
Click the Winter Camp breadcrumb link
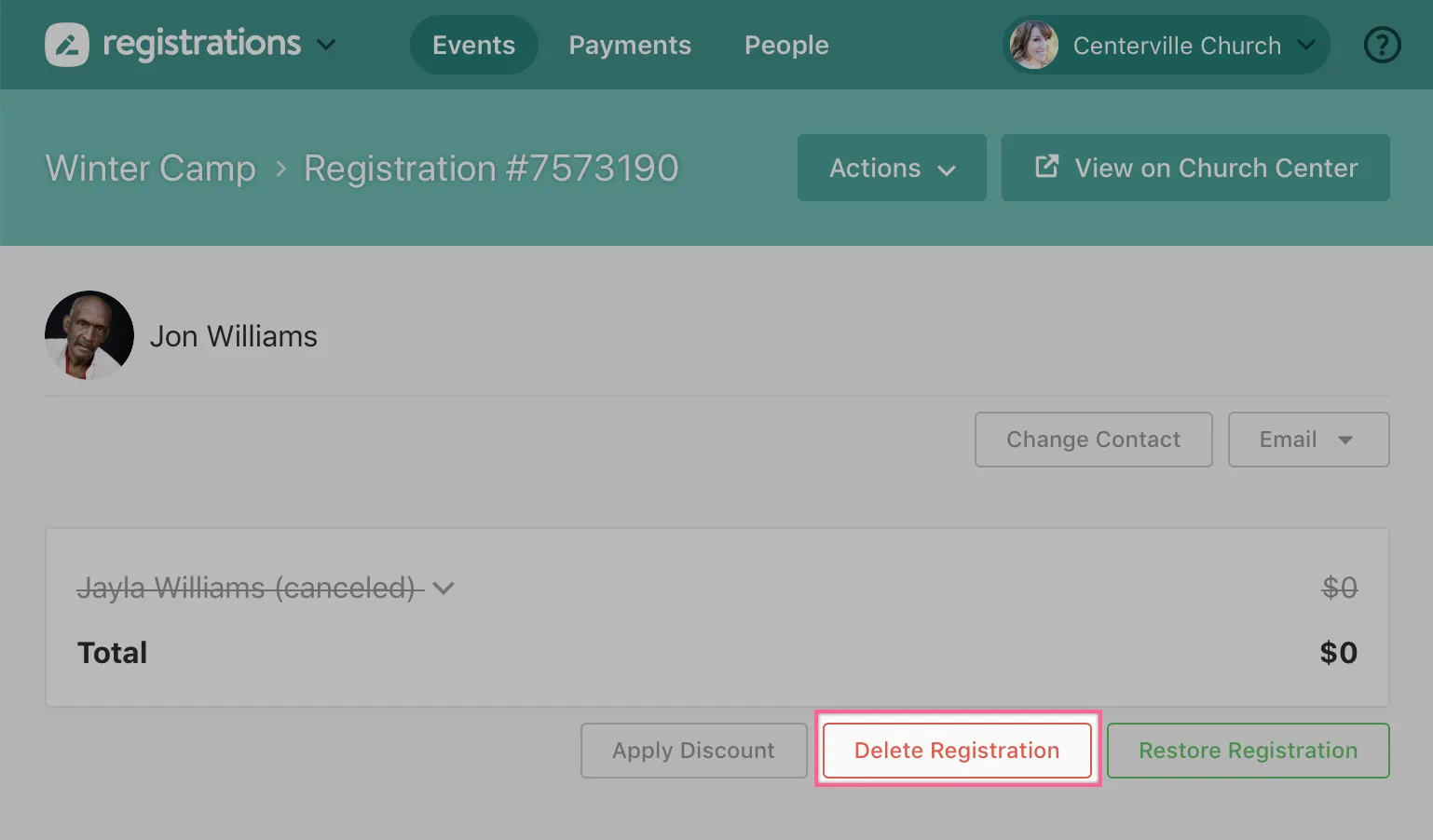coord(150,169)
